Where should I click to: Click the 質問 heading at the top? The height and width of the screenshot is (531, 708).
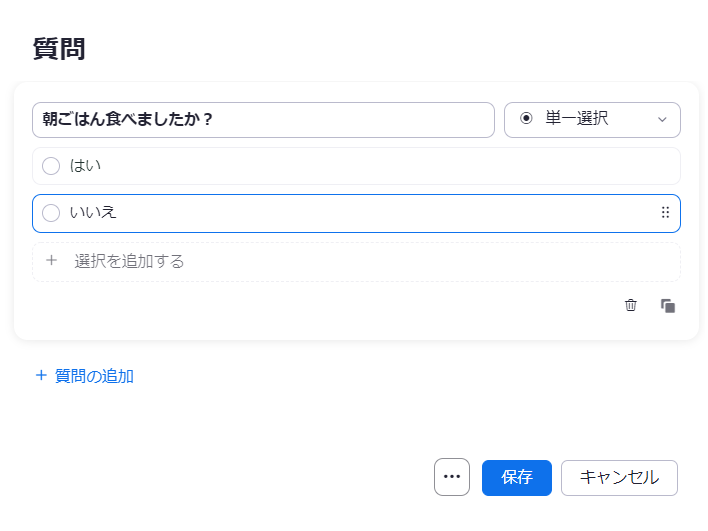pyautogui.click(x=59, y=49)
